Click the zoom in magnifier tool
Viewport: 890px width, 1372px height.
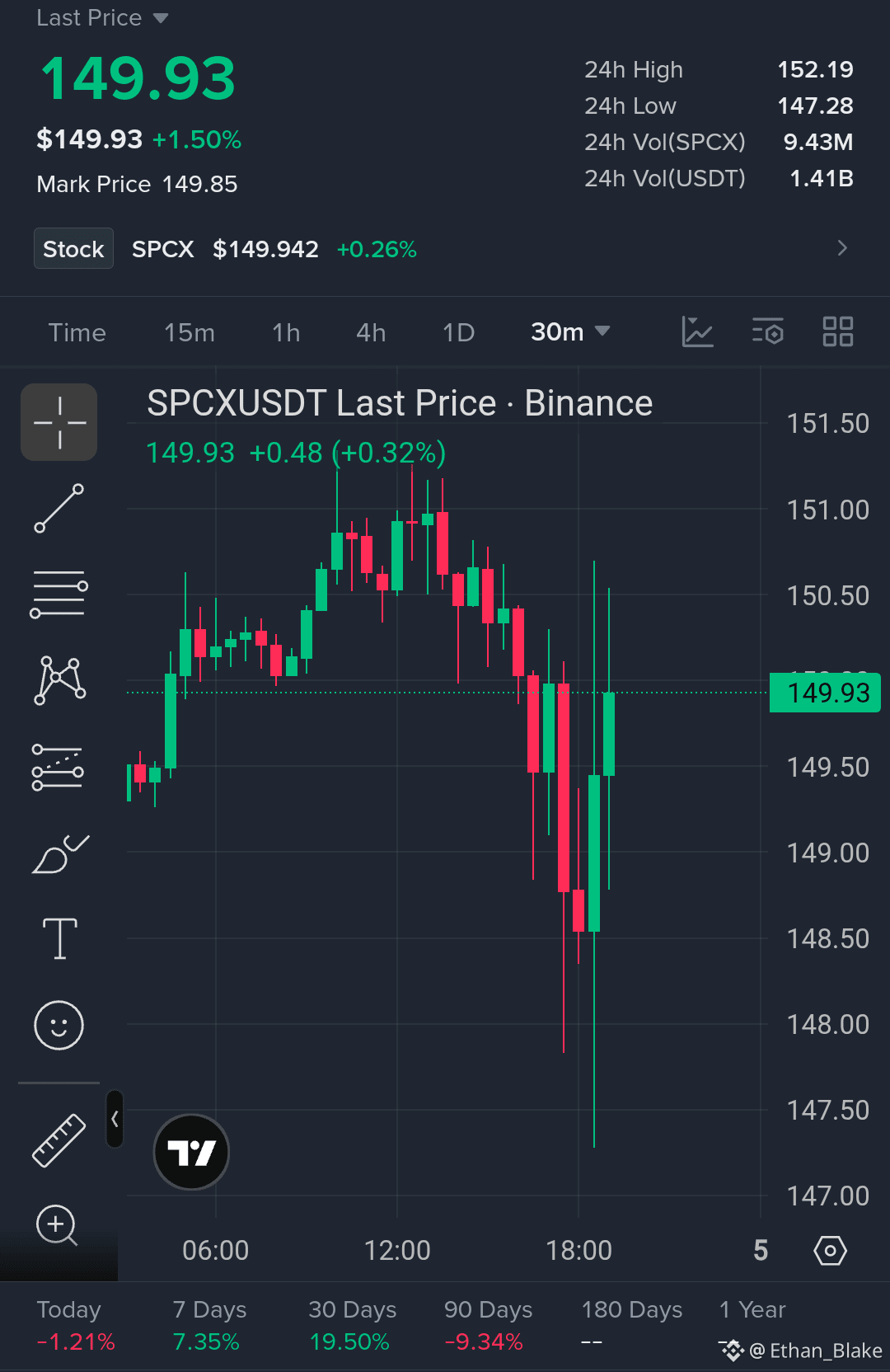click(57, 1225)
